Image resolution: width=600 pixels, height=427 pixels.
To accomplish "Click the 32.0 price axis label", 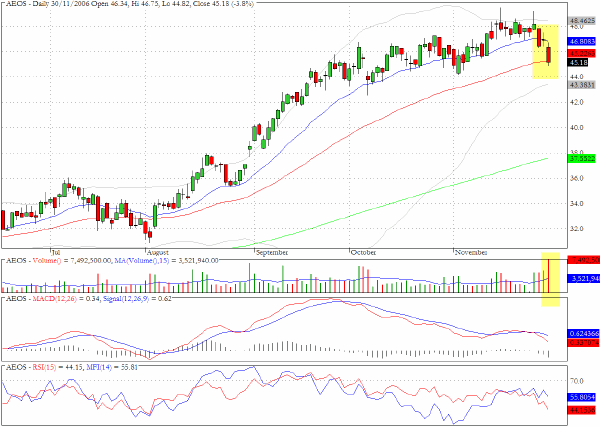I will tap(576, 229).
